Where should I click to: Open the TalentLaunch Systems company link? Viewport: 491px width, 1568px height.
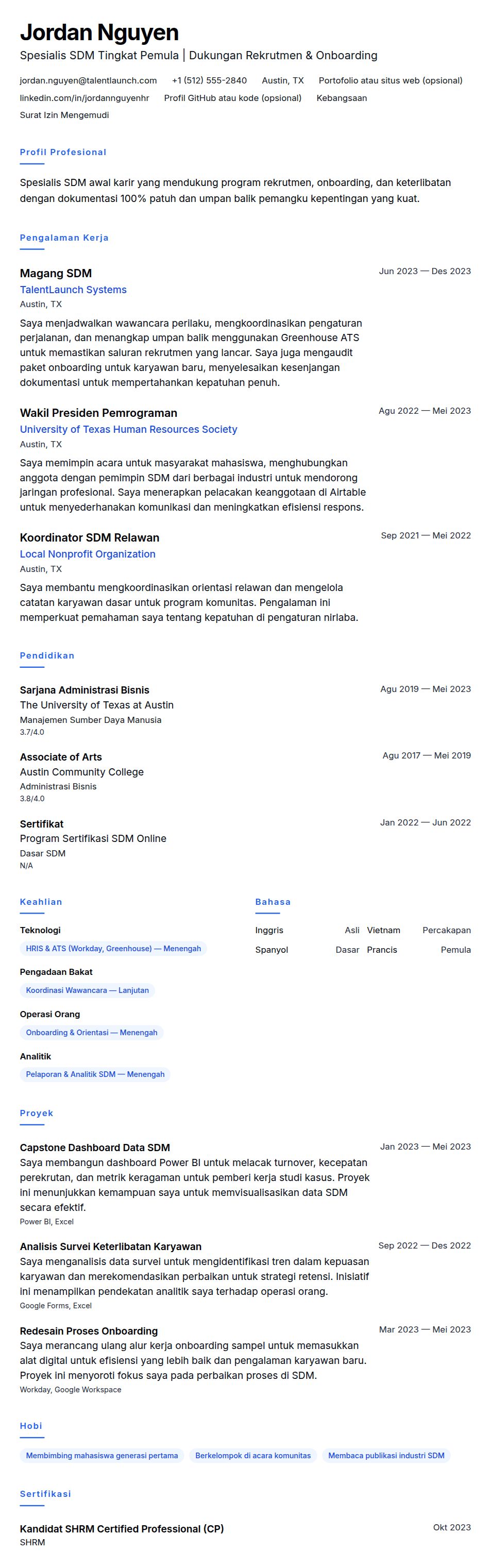[x=73, y=290]
